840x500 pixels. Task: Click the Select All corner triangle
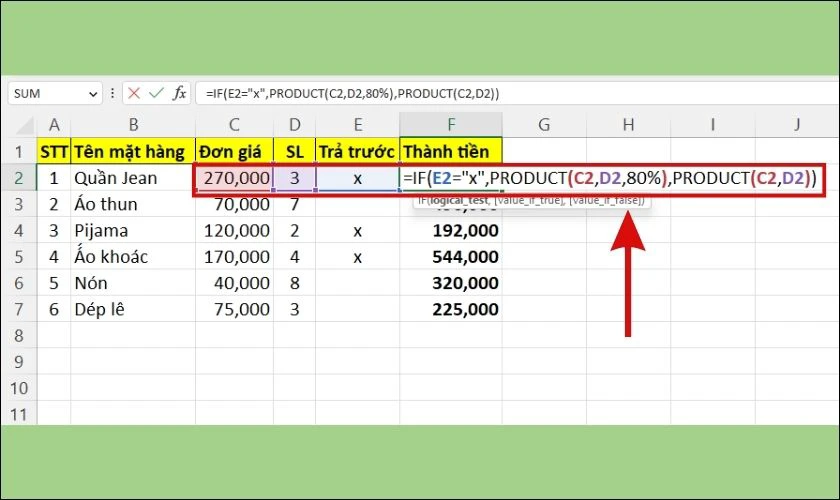click(25, 125)
